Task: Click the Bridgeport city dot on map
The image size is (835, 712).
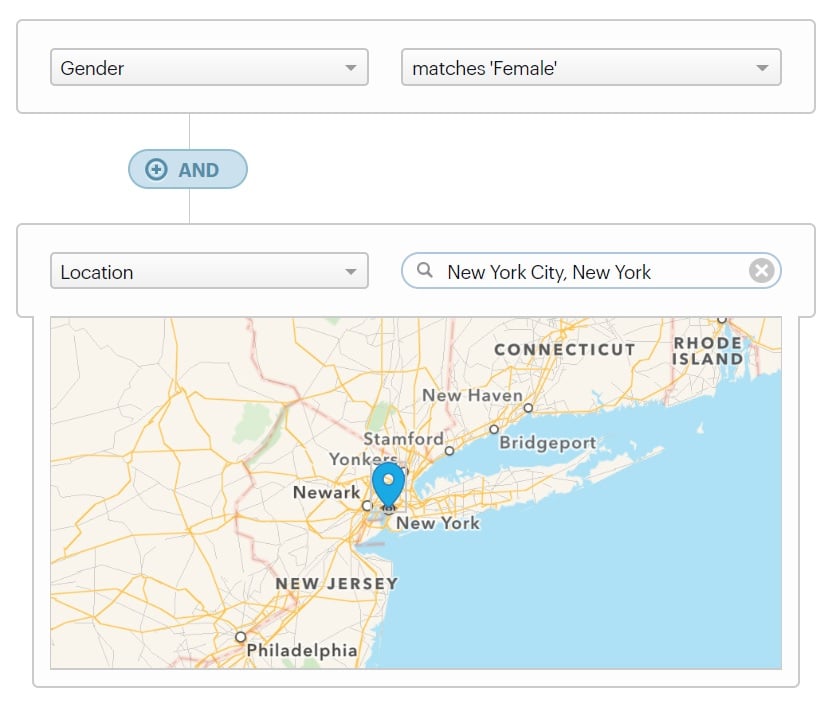Action: (494, 429)
